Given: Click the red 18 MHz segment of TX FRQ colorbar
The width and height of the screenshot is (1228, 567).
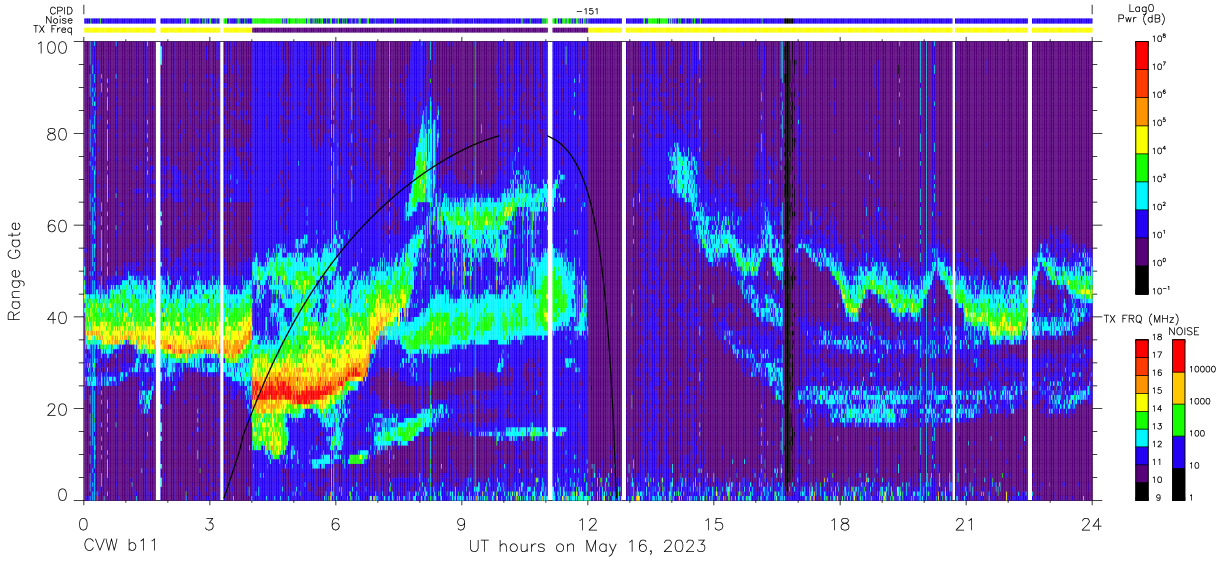Looking at the screenshot, I should point(1141,348).
